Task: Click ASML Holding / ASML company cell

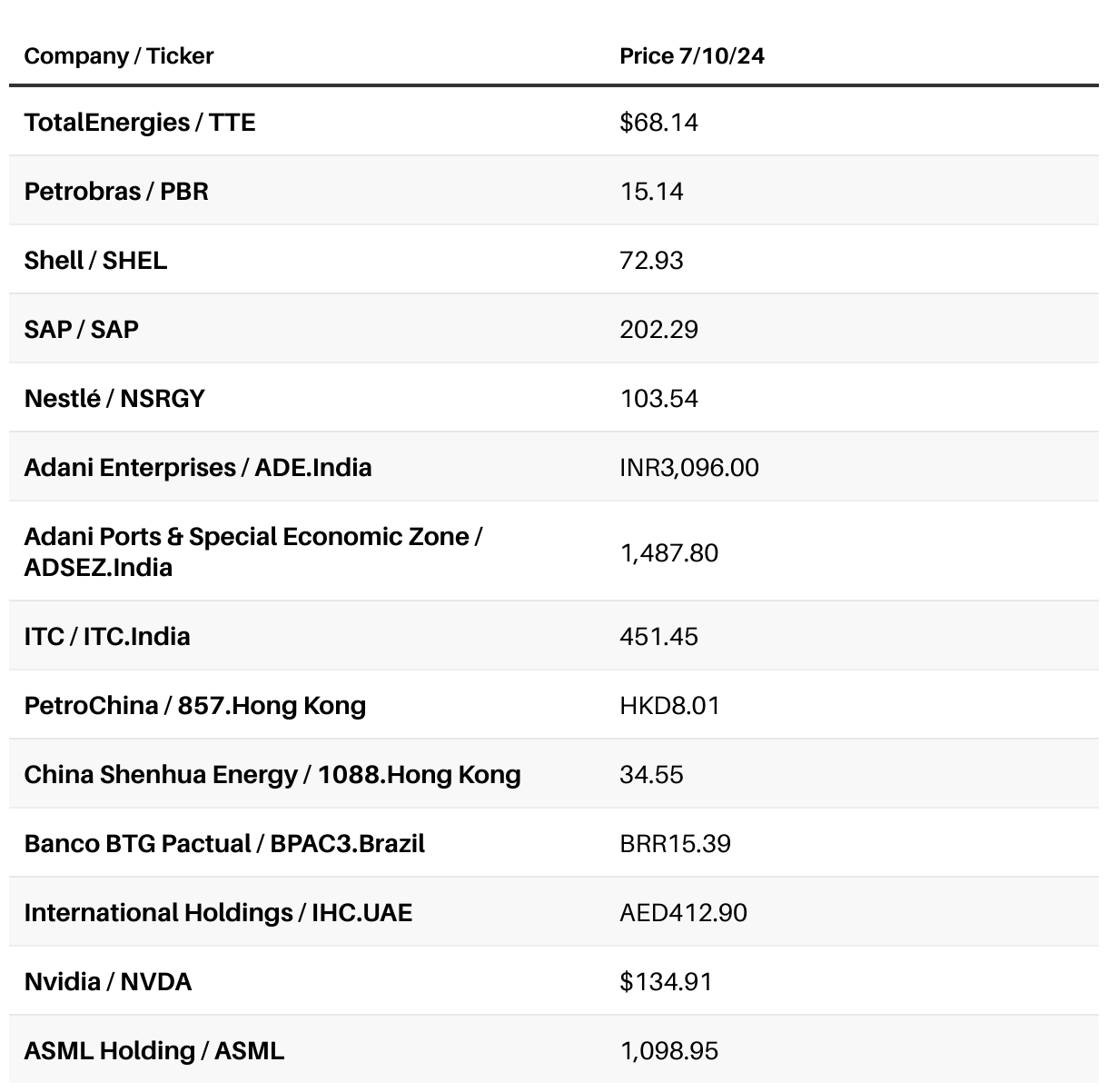Action: 154,1051
